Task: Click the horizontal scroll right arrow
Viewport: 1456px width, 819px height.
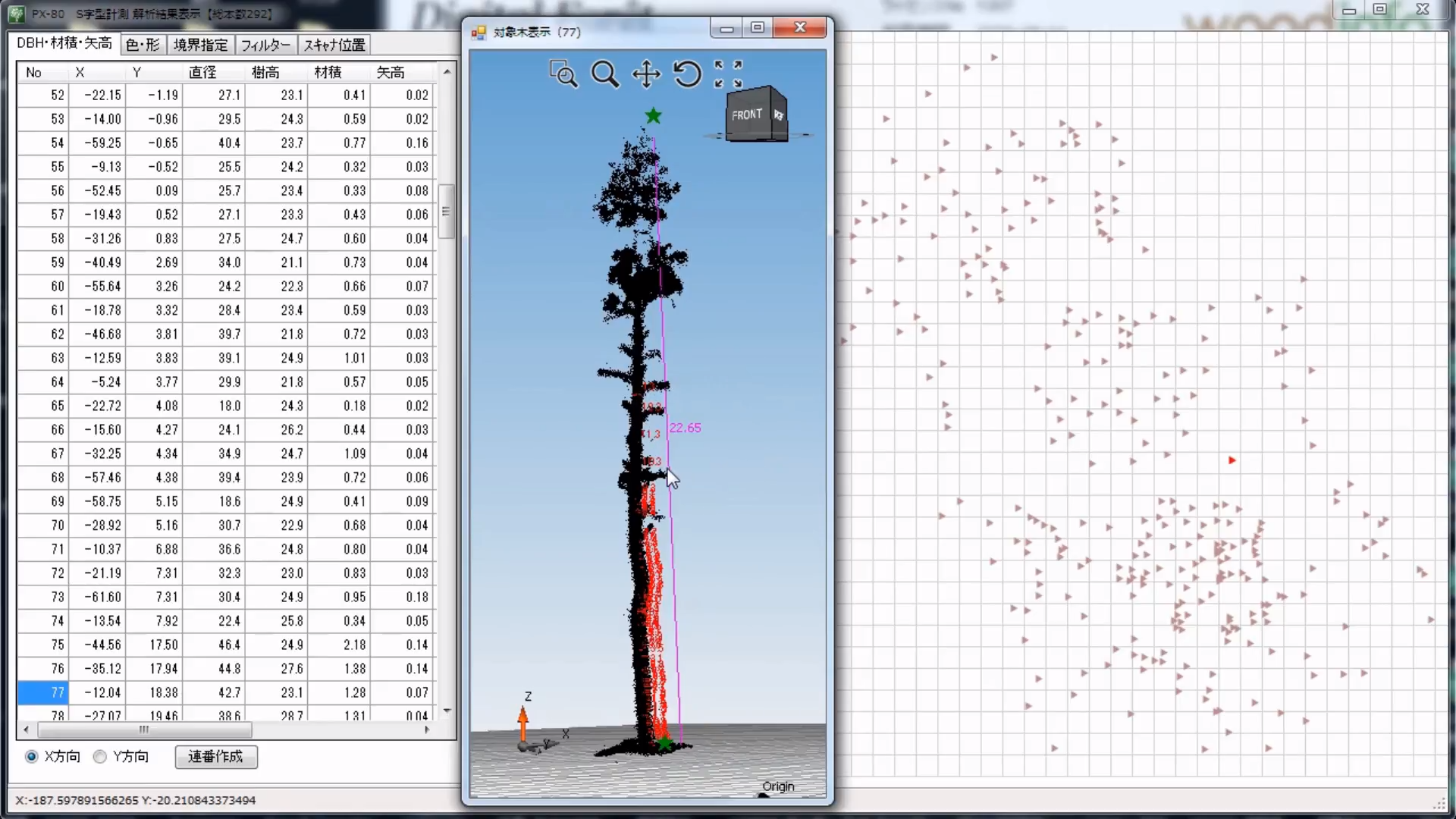Action: [427, 730]
